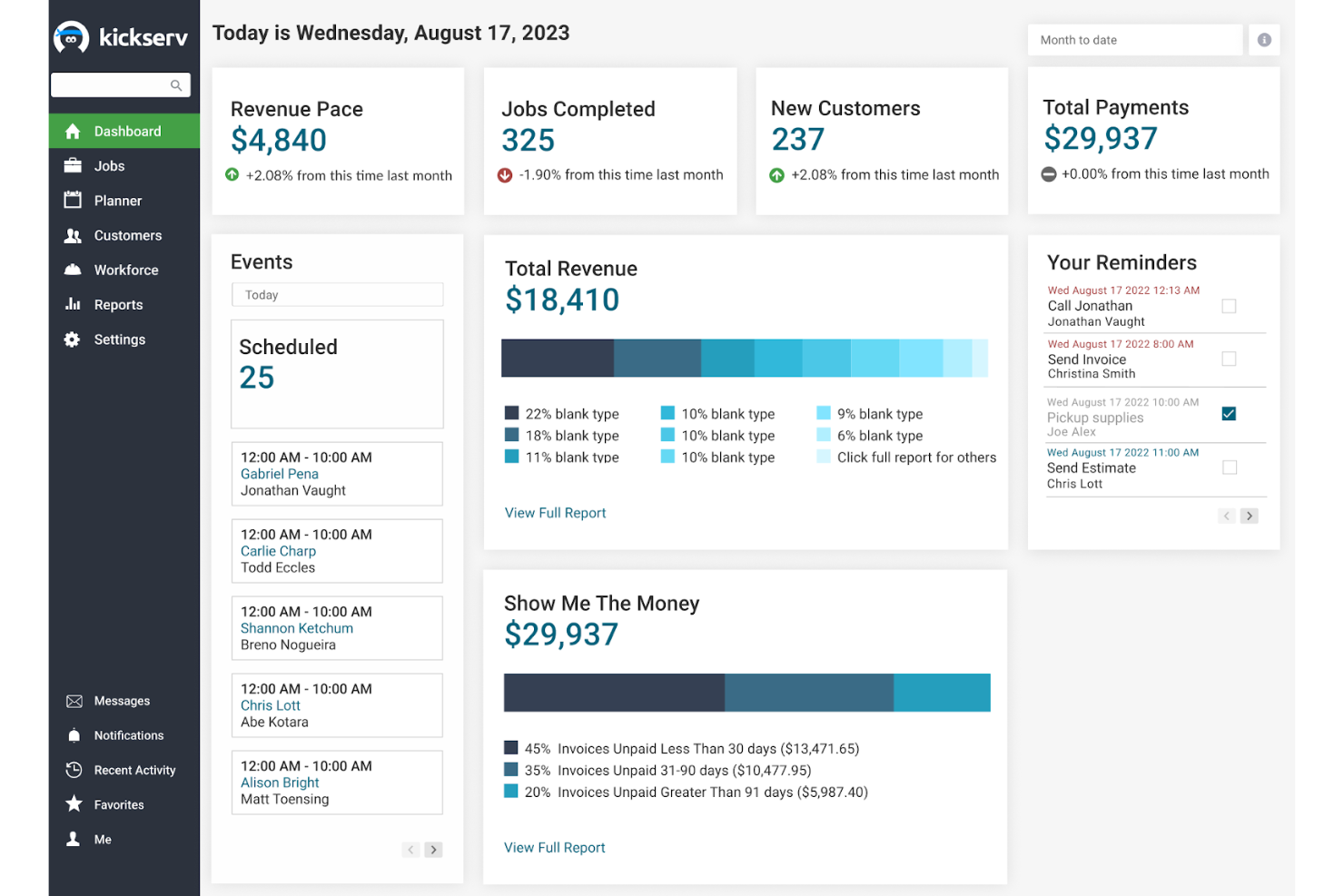Open Planner via the calendar icon
Viewport: 1344px width, 896px height.
[73, 201]
